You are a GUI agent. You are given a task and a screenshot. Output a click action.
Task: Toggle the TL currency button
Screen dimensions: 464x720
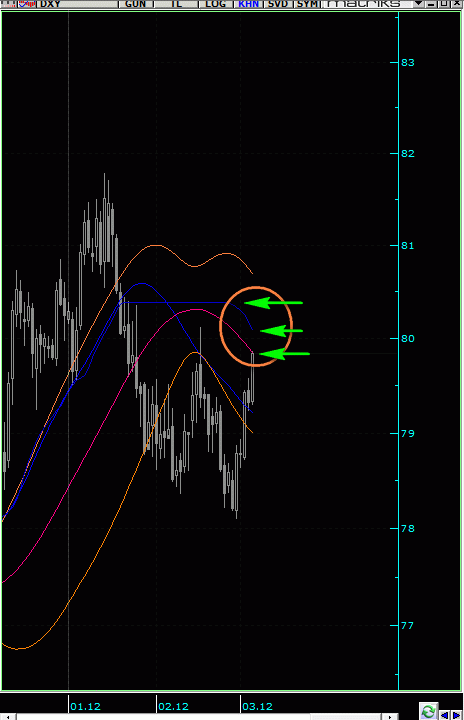pyautogui.click(x=176, y=4)
